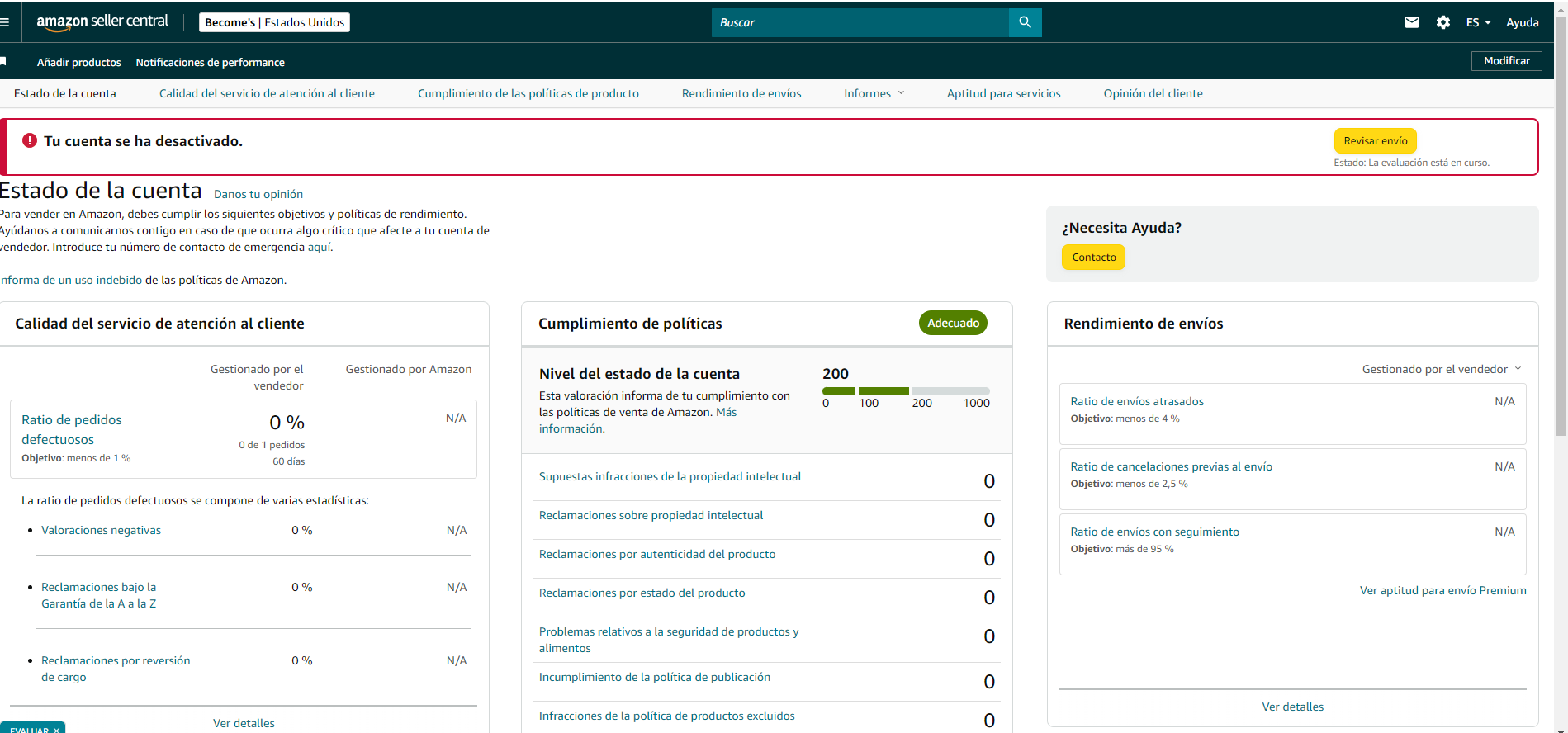The height and width of the screenshot is (733, 1568).
Task: Open Calidad del servicio de atención al cliente tab
Action: pyautogui.click(x=267, y=93)
